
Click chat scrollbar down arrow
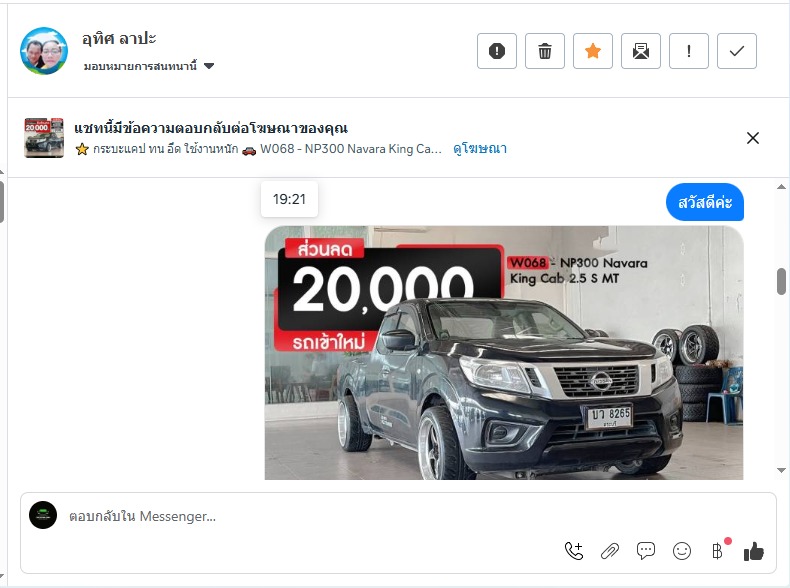(x=781, y=471)
